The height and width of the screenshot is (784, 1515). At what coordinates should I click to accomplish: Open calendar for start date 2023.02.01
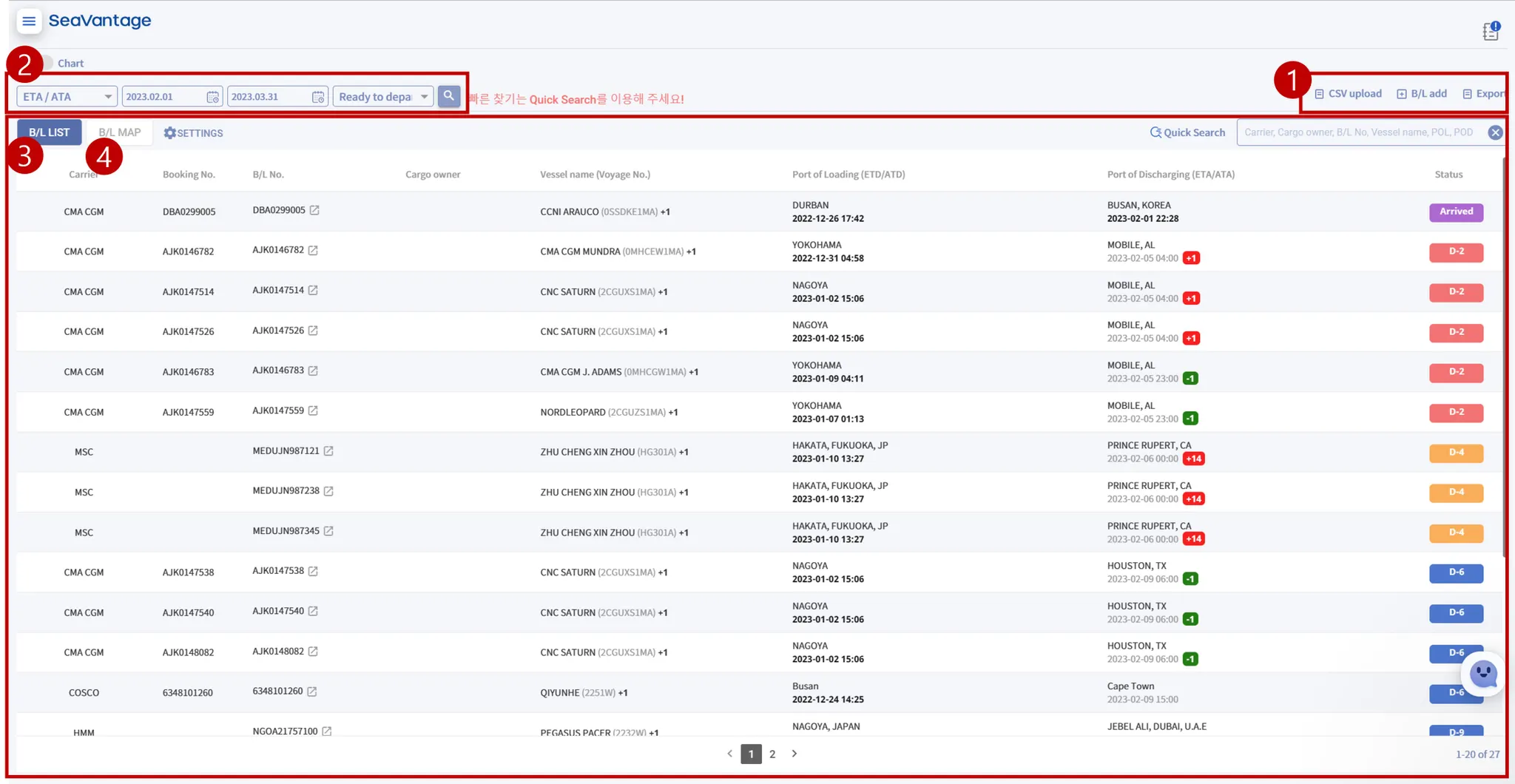click(213, 97)
